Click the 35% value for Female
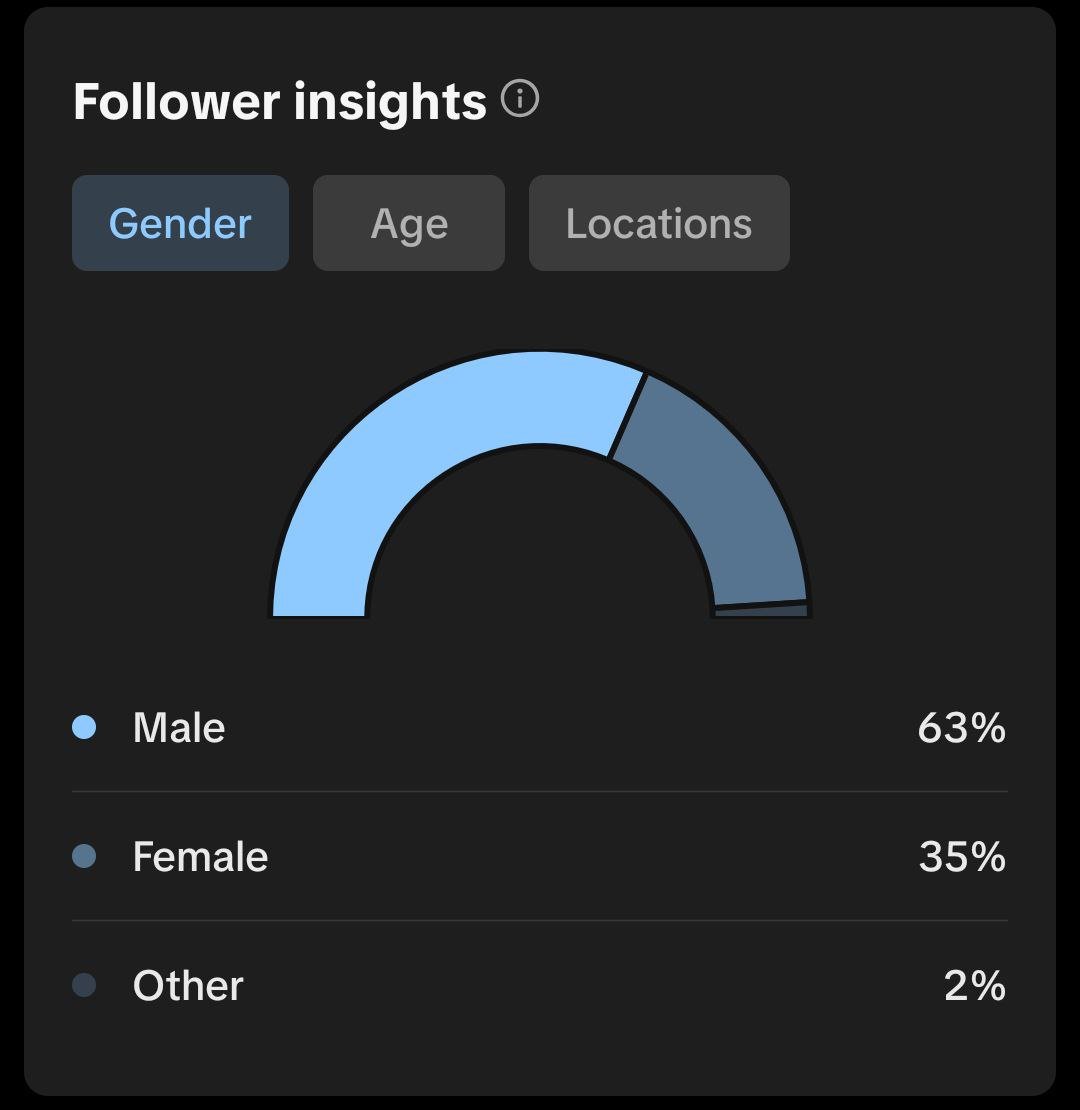 tap(961, 856)
